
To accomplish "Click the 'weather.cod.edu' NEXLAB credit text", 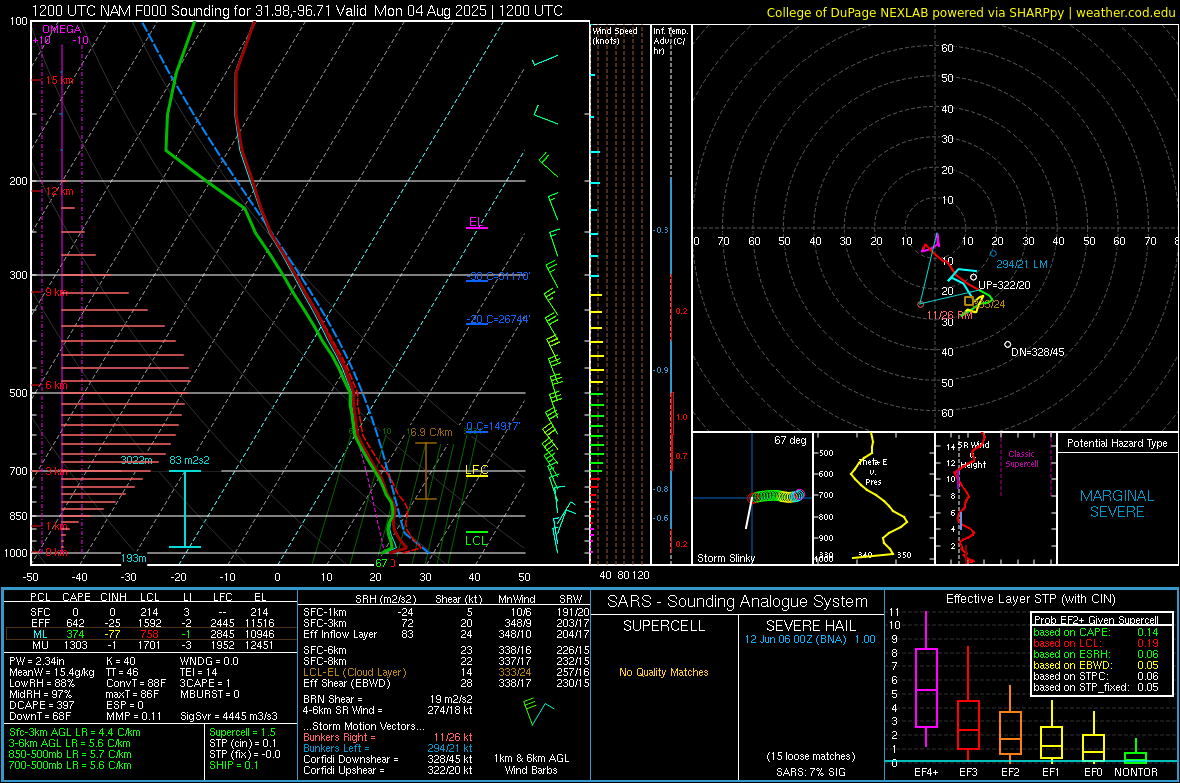I will [x=1125, y=12].
